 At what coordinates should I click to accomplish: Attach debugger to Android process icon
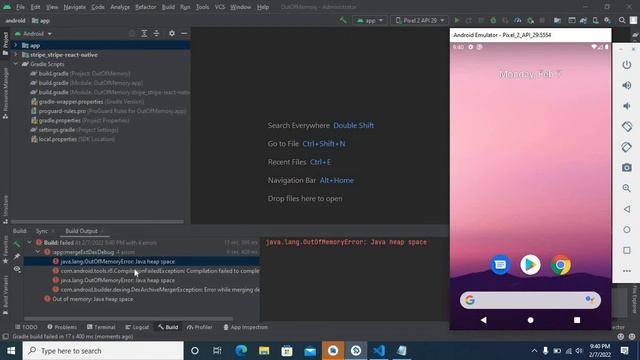530,20
